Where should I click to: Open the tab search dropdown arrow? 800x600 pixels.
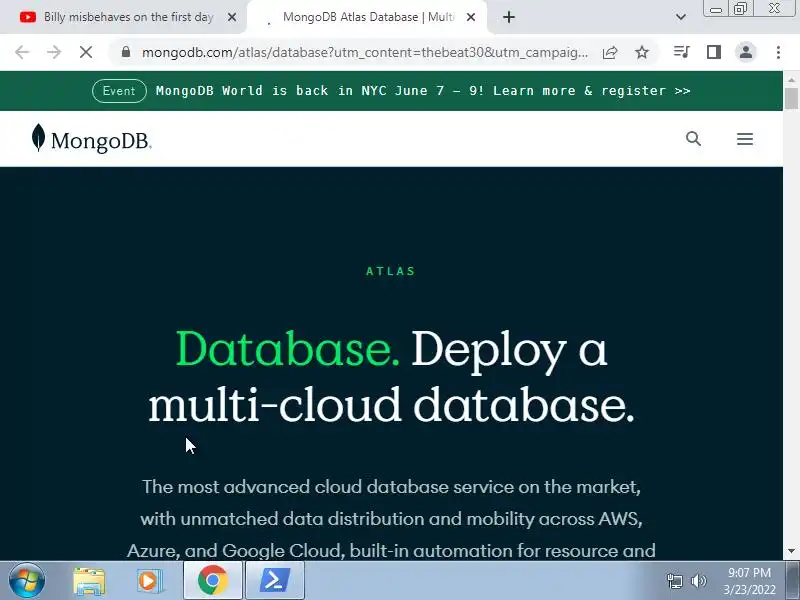(x=681, y=17)
